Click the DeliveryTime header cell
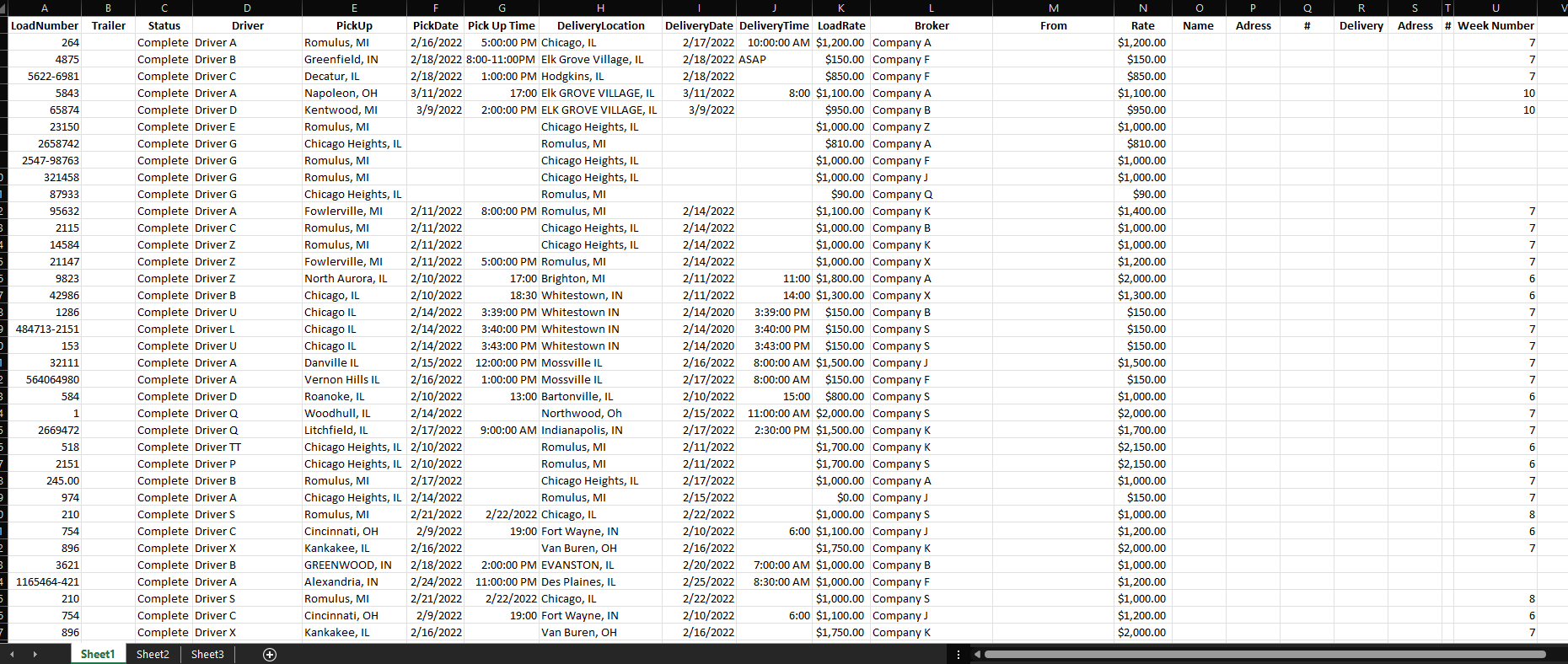1568x664 pixels. click(x=774, y=25)
